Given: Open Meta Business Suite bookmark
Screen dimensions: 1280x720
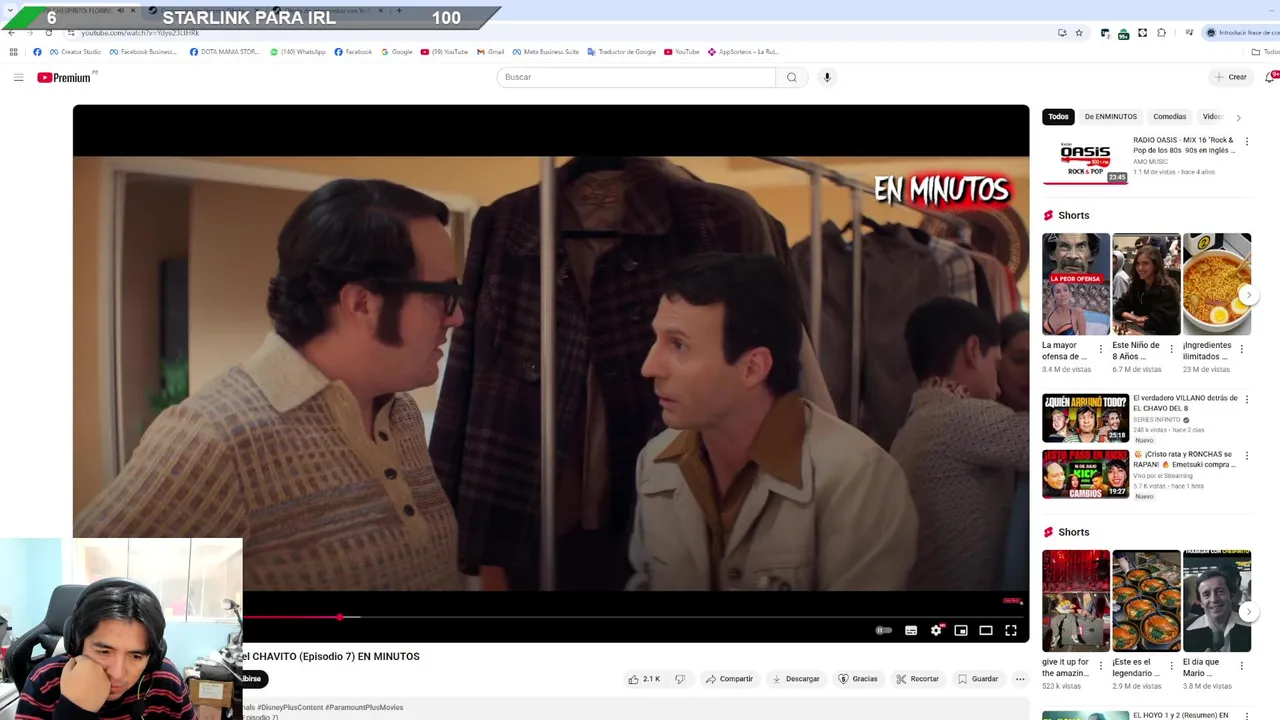Looking at the screenshot, I should coord(546,52).
